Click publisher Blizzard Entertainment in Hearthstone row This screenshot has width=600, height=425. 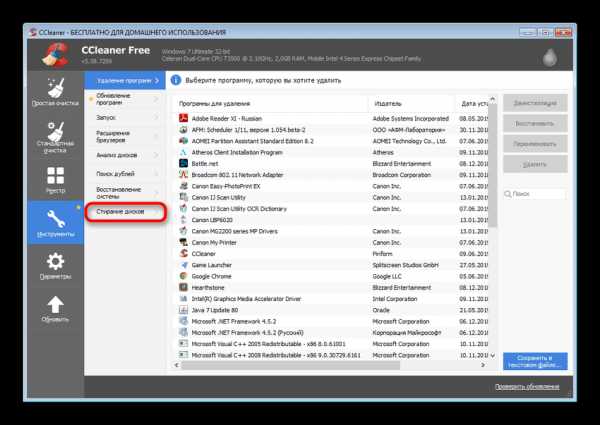[x=402, y=287]
